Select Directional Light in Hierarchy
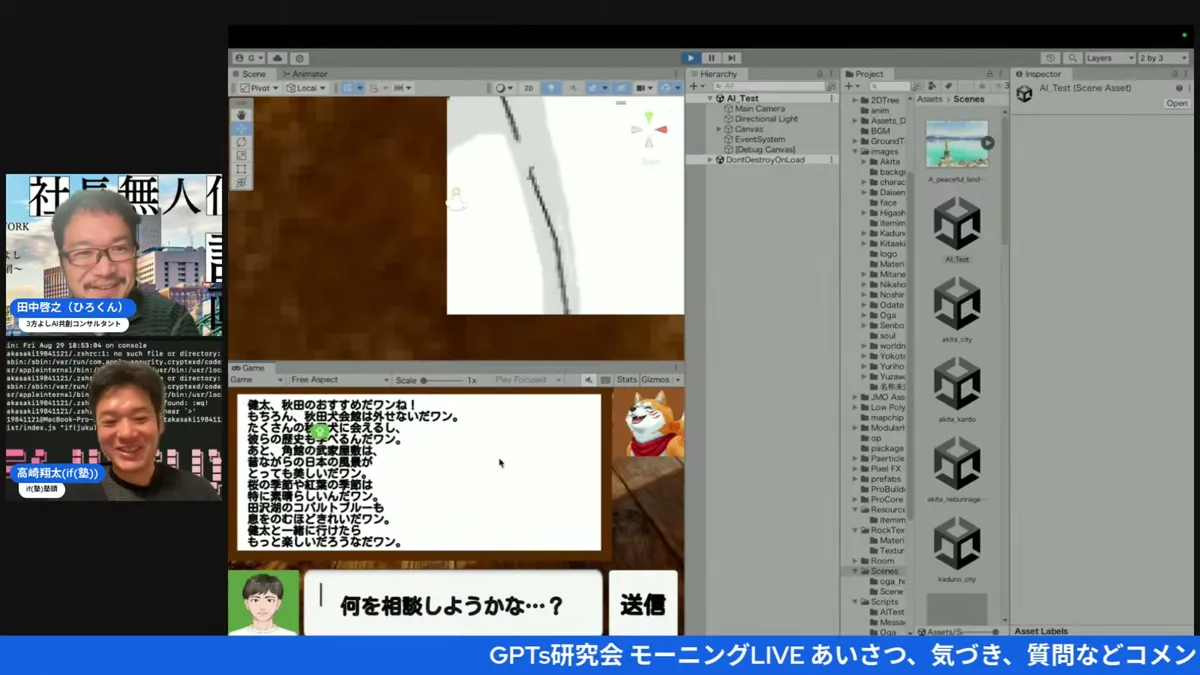 coord(766,119)
